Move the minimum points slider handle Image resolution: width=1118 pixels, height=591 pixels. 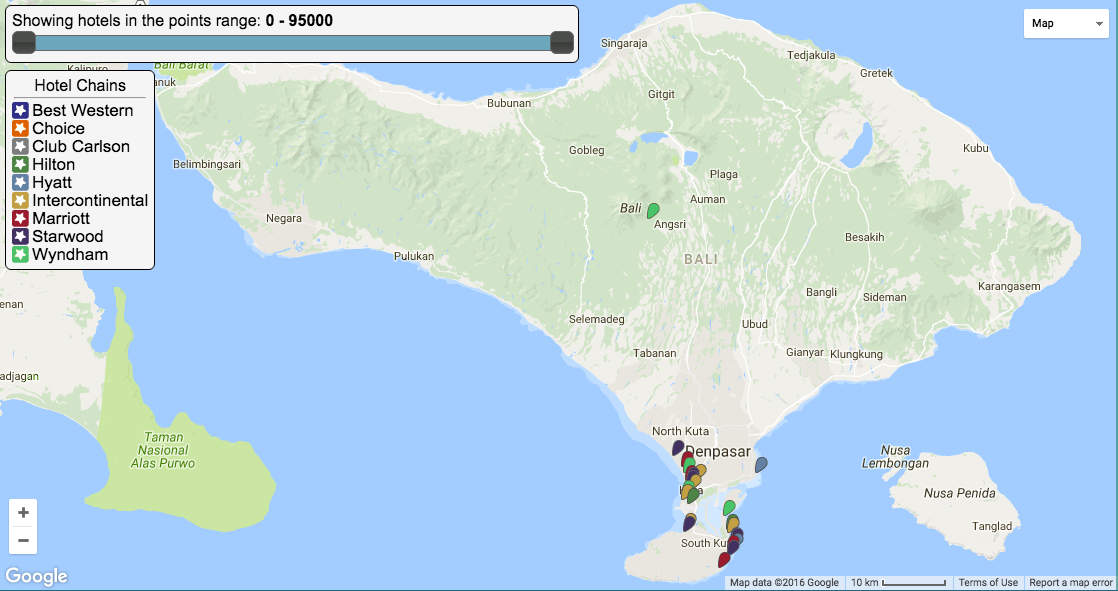click(24, 42)
